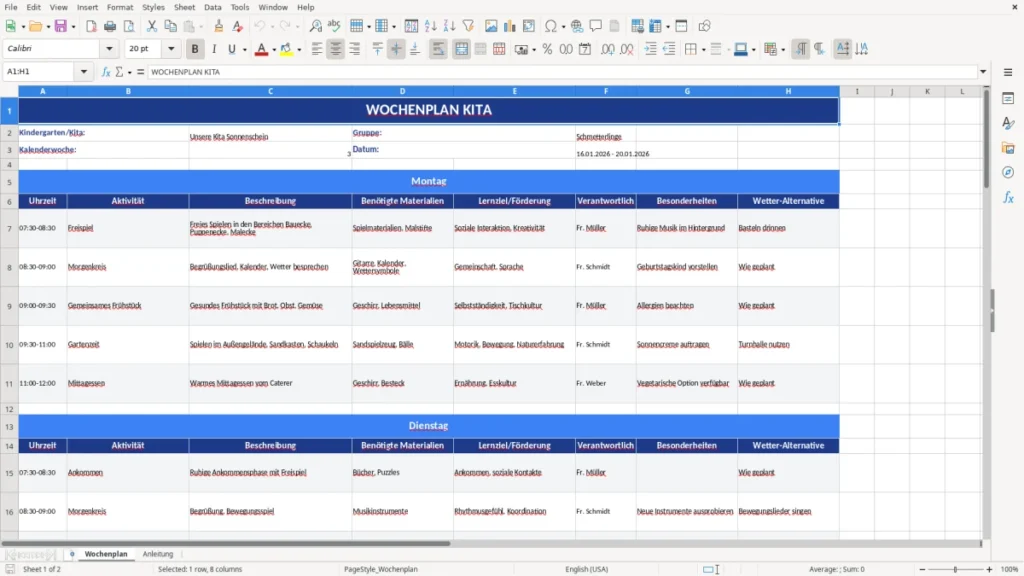The height and width of the screenshot is (576, 1024).
Task: Open Borders dropdown arrow
Action: (703, 49)
